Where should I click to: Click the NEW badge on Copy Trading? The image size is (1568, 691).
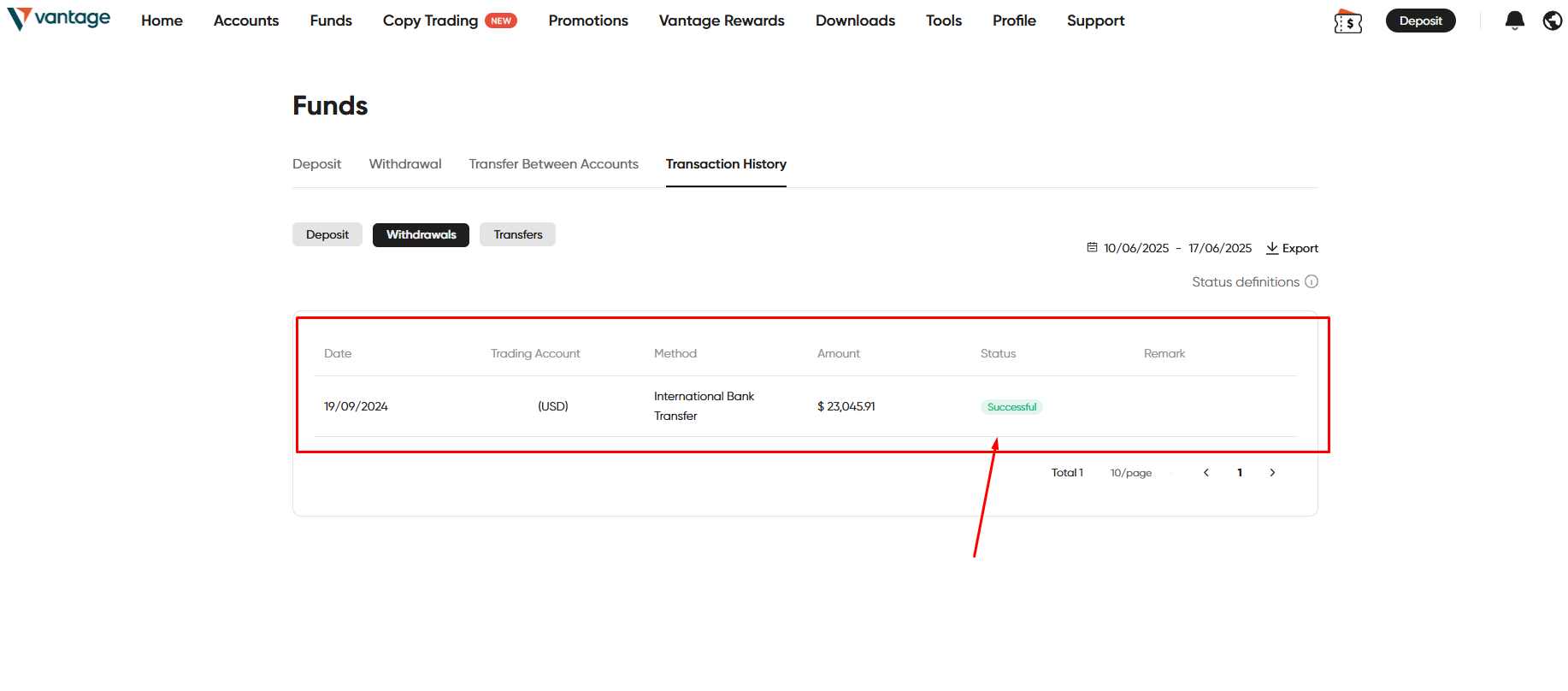[501, 21]
